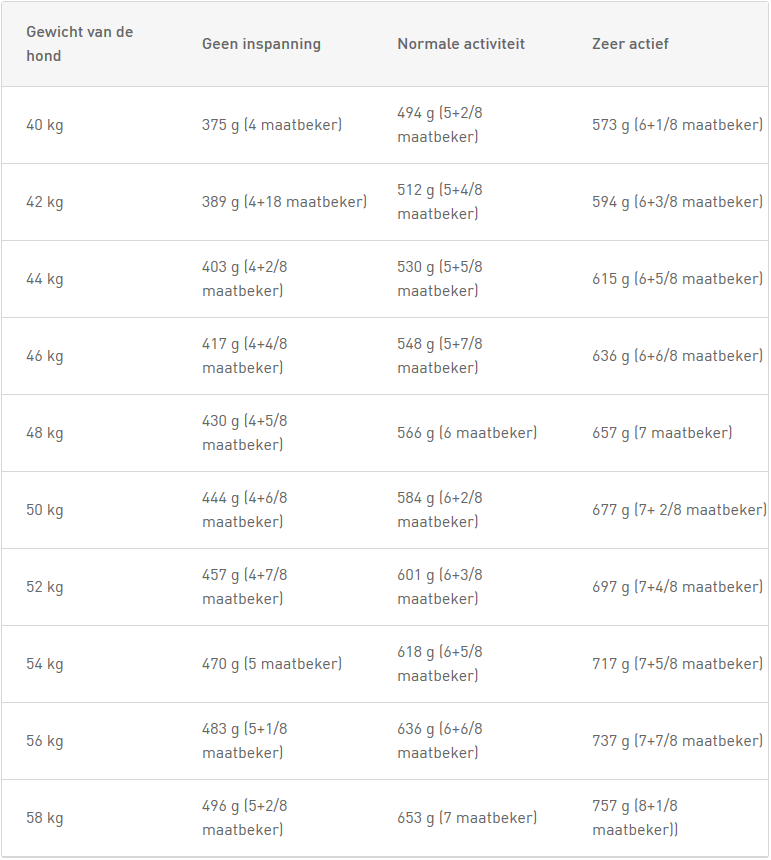771x860 pixels.
Task: Select the 'Normale activiteit' column header
Action: coord(461,44)
